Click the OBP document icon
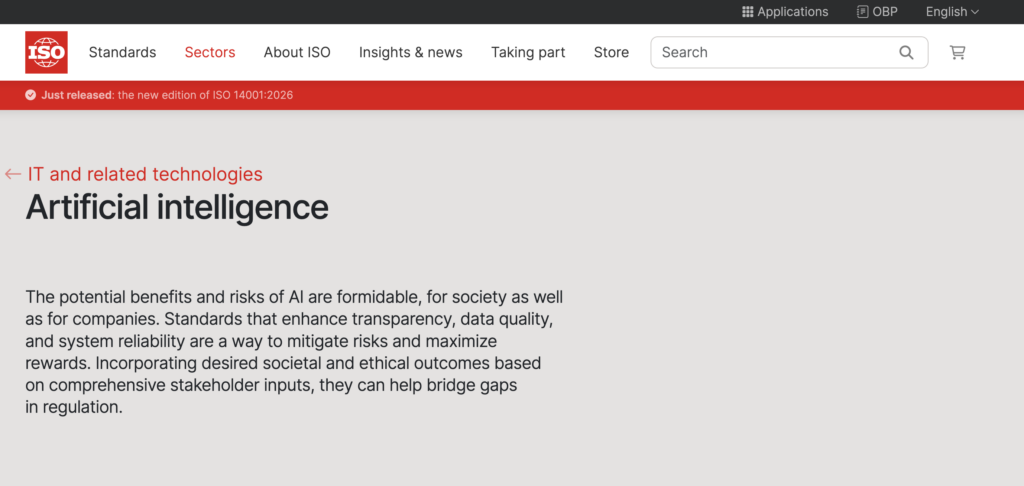Screen dimensions: 1024x486 (x=862, y=12)
